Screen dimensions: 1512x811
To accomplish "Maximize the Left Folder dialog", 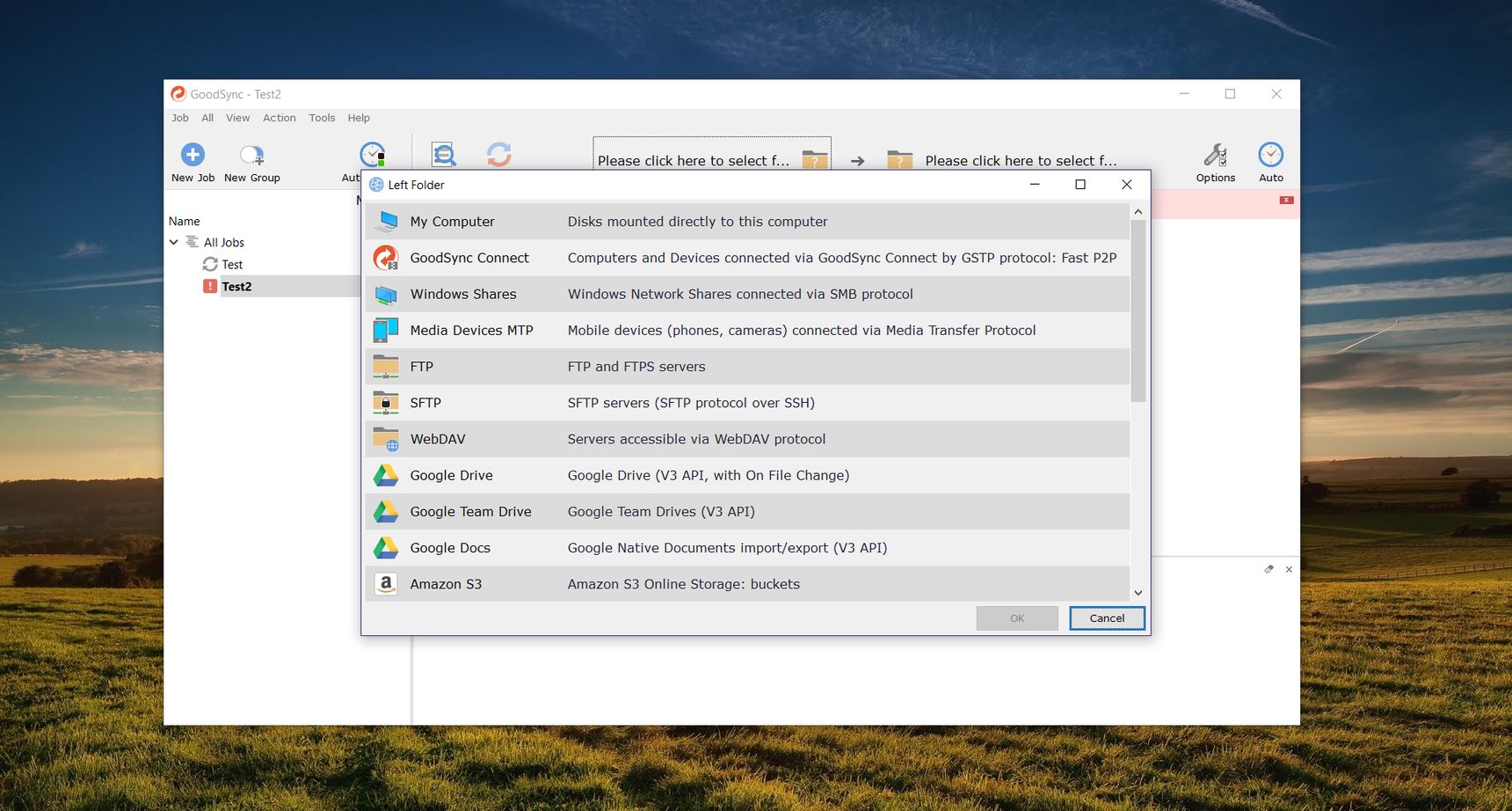I will [1080, 185].
